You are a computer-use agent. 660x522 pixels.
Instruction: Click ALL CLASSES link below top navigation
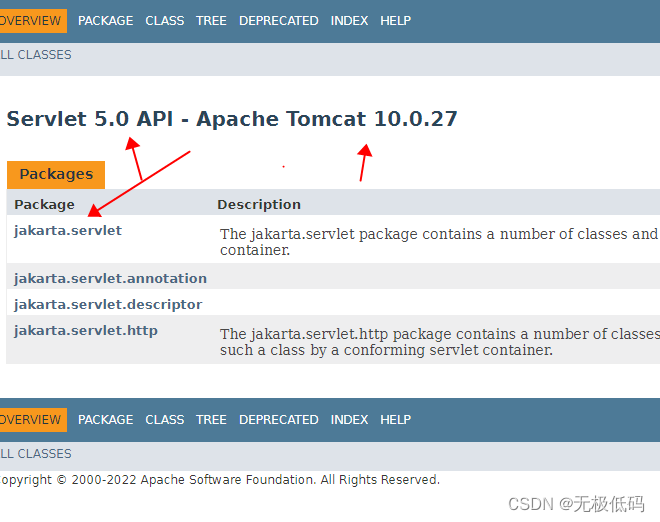point(36,55)
